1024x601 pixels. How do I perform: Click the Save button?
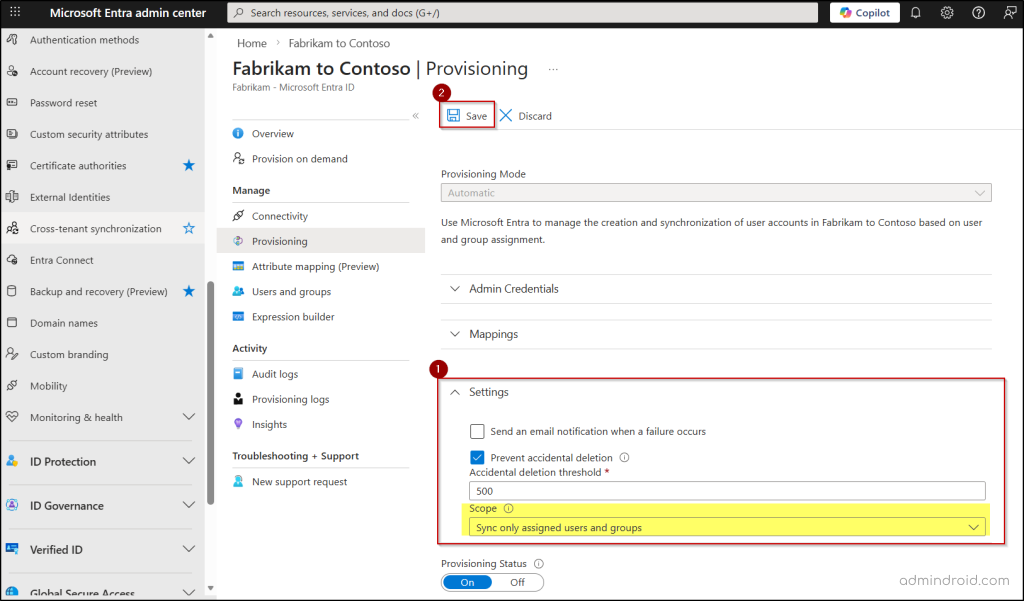pos(466,114)
